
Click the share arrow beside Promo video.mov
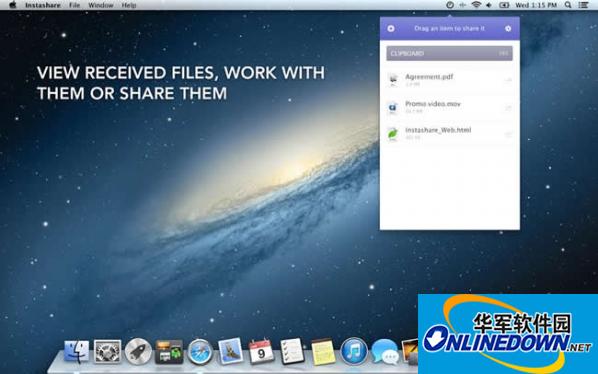(x=508, y=108)
